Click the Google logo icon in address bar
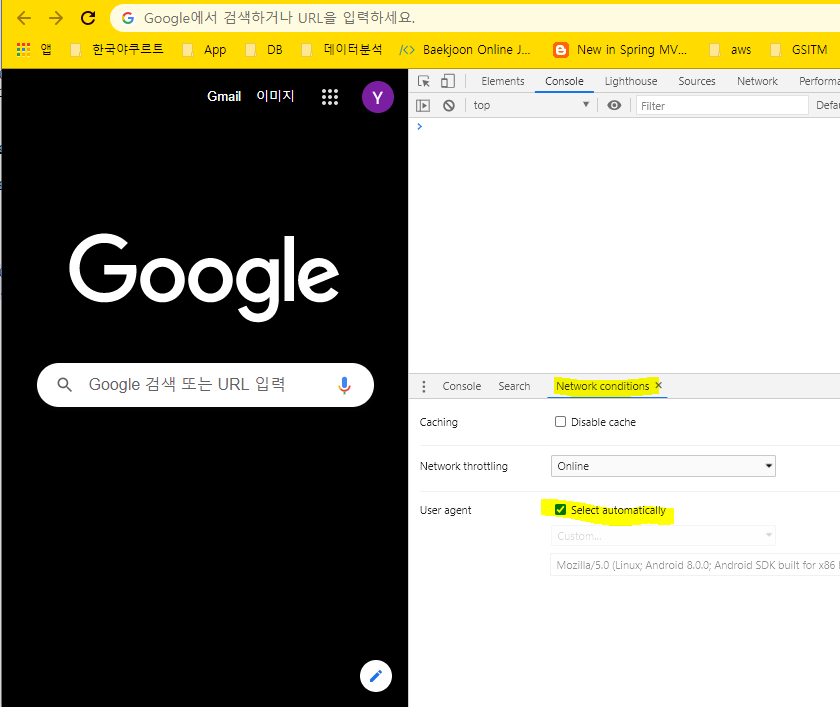 [128, 18]
